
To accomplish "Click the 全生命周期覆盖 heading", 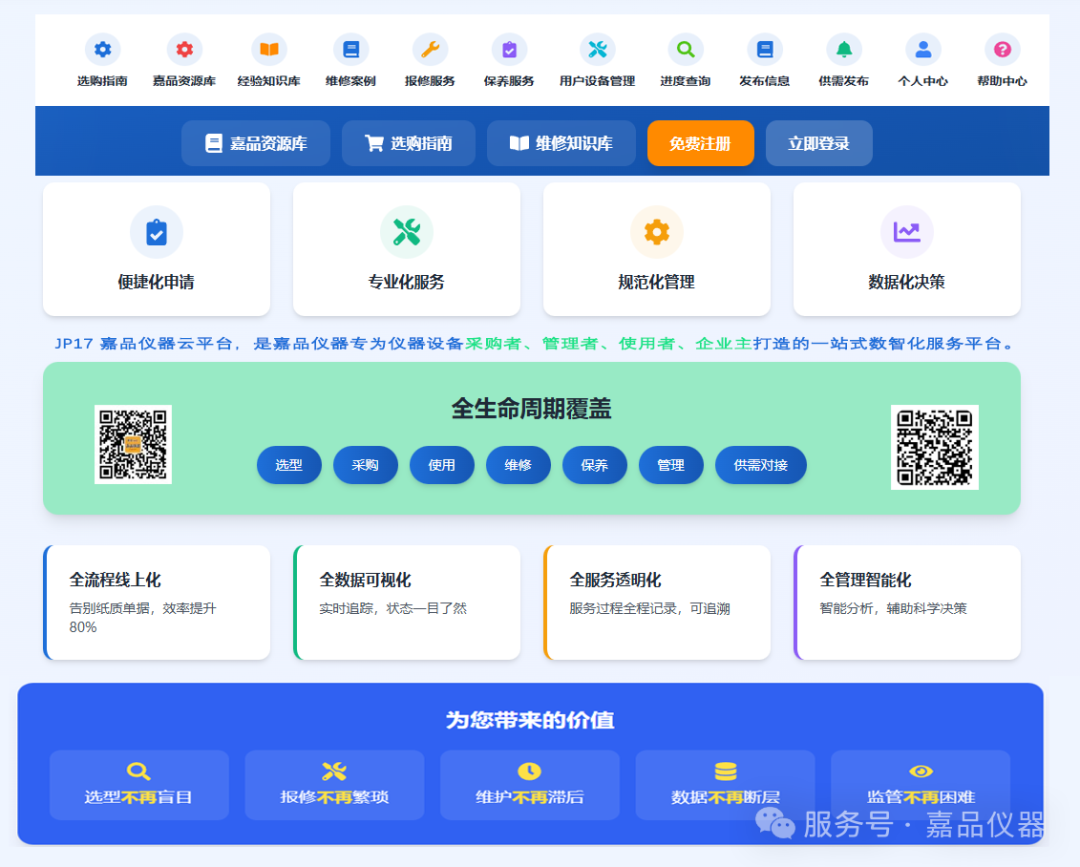I will pos(531,408).
